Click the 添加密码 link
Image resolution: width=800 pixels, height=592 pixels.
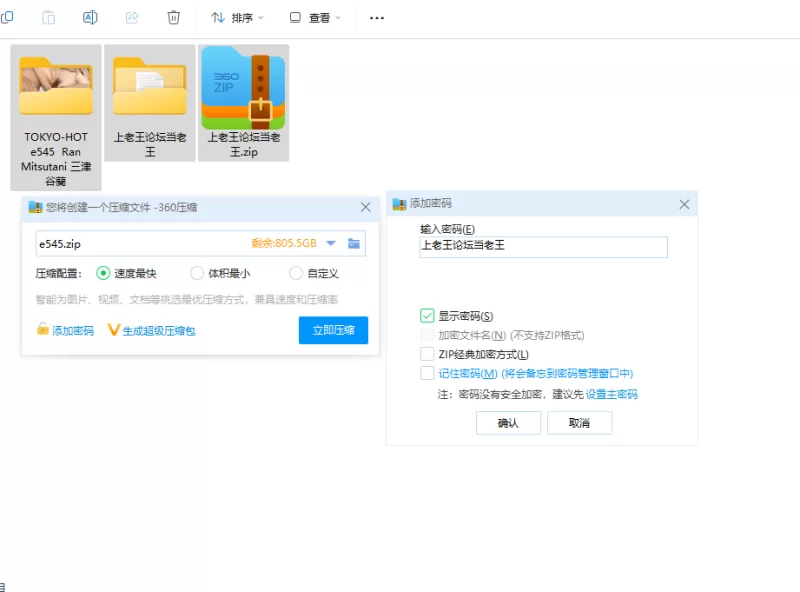[73, 331]
